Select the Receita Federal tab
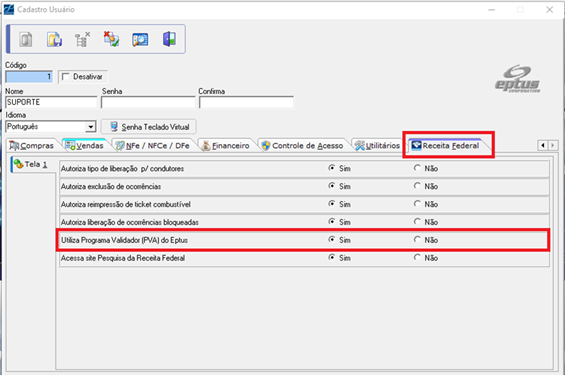This screenshot has width=565, height=375. click(446, 146)
